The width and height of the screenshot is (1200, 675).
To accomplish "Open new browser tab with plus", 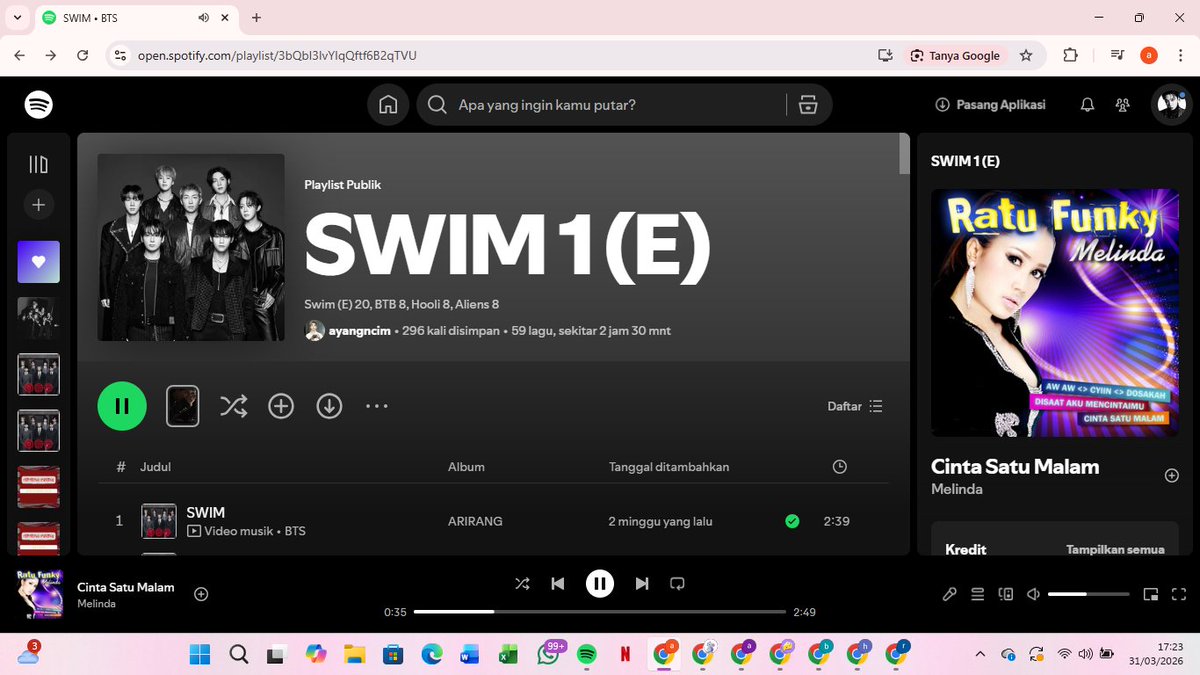I will [256, 18].
